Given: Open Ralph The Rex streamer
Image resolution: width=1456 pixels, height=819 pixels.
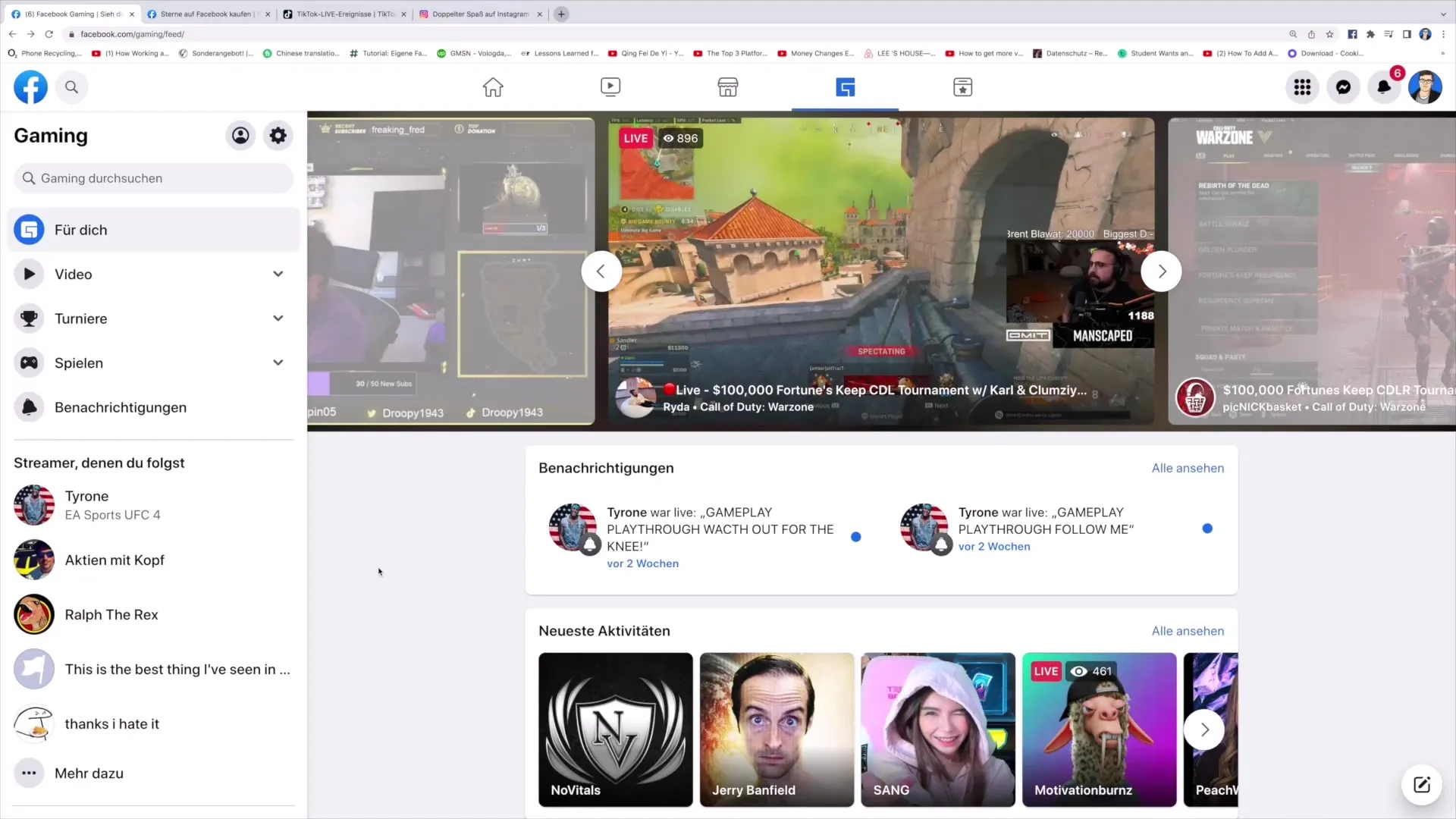Looking at the screenshot, I should 153,614.
